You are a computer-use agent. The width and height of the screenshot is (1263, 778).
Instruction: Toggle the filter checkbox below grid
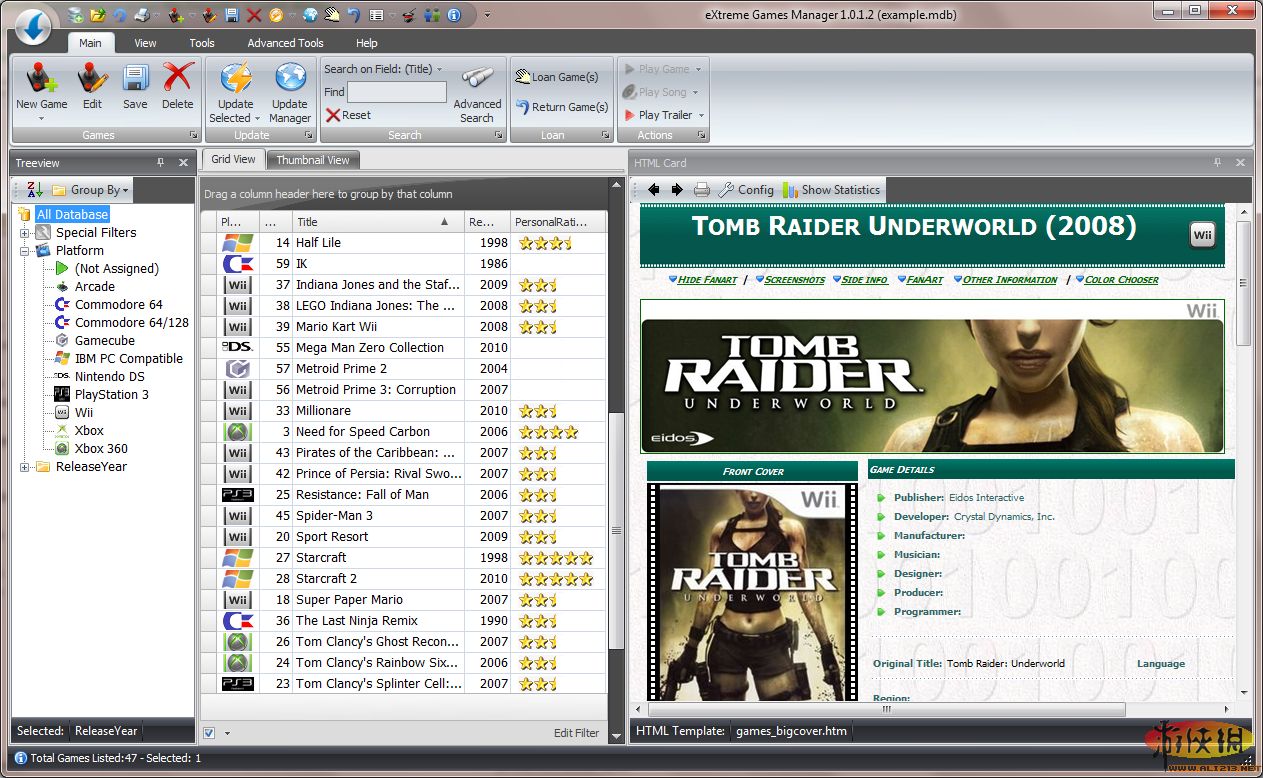209,733
